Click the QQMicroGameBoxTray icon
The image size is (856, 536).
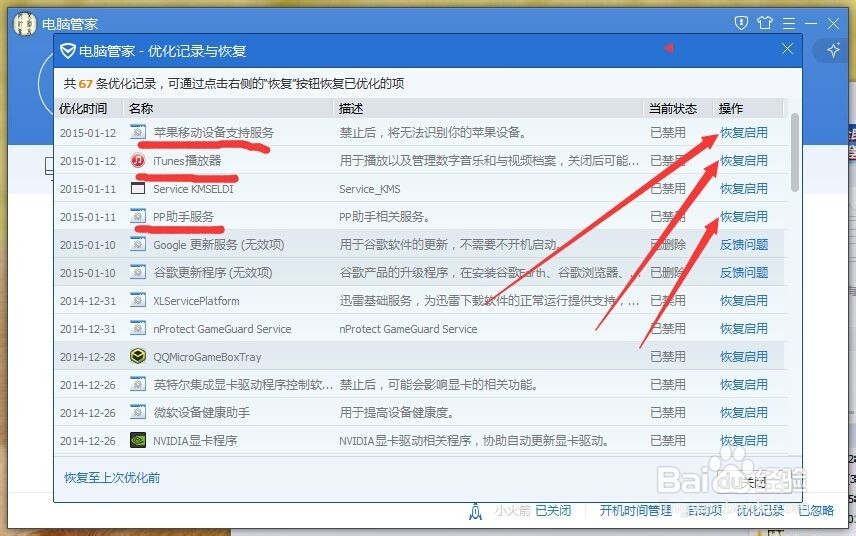(x=138, y=356)
